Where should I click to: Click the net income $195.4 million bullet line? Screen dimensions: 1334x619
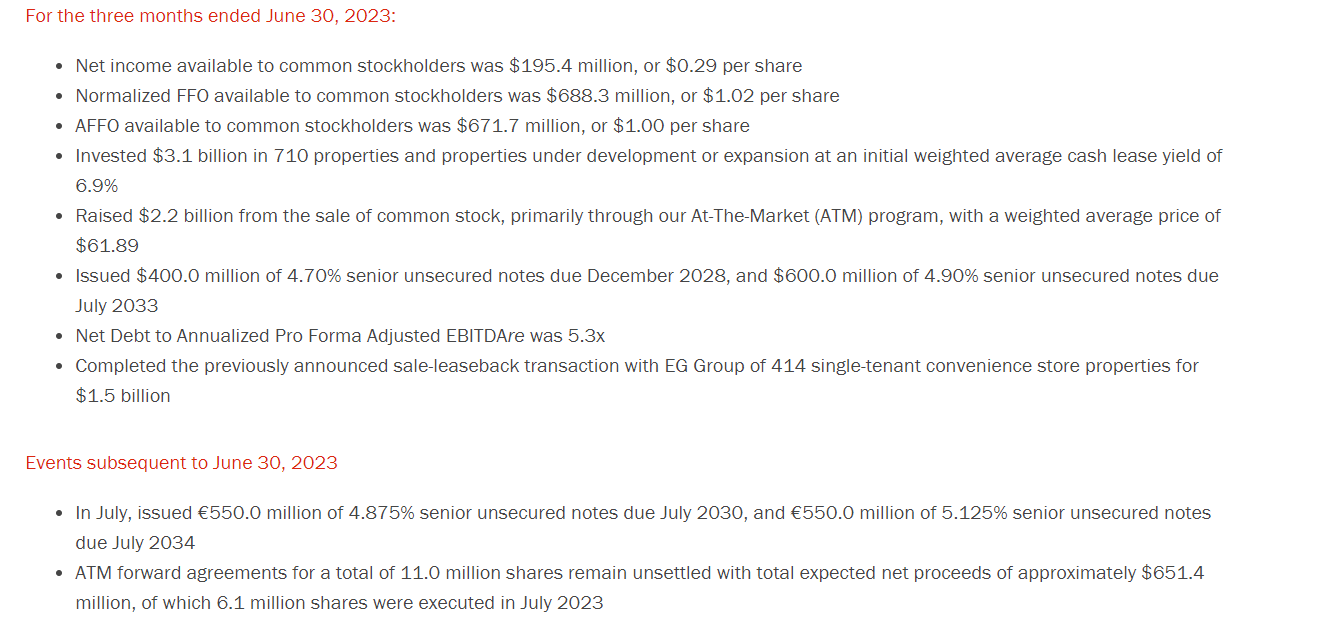438,66
